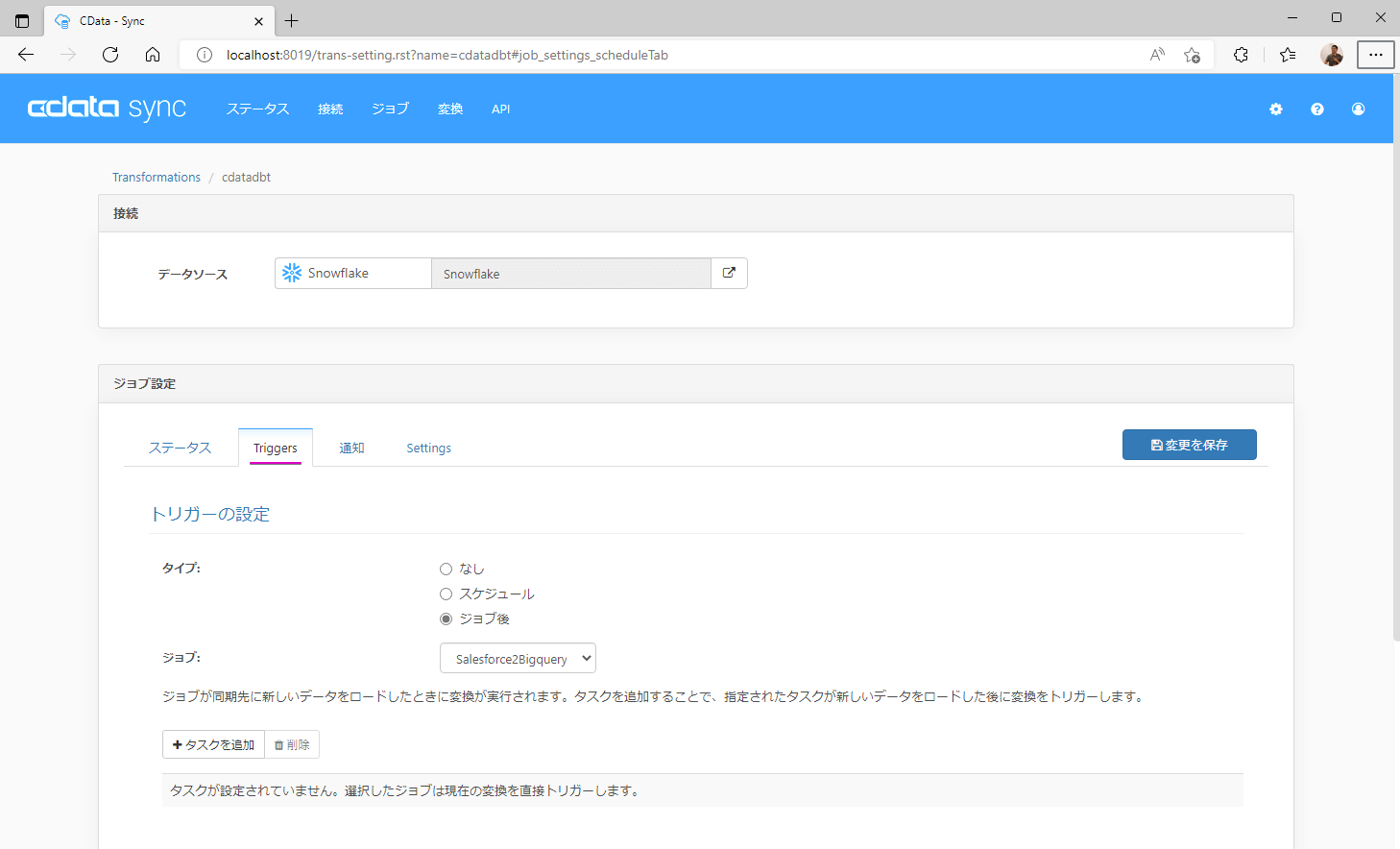Close the CData - Sync browser tab

point(258,20)
